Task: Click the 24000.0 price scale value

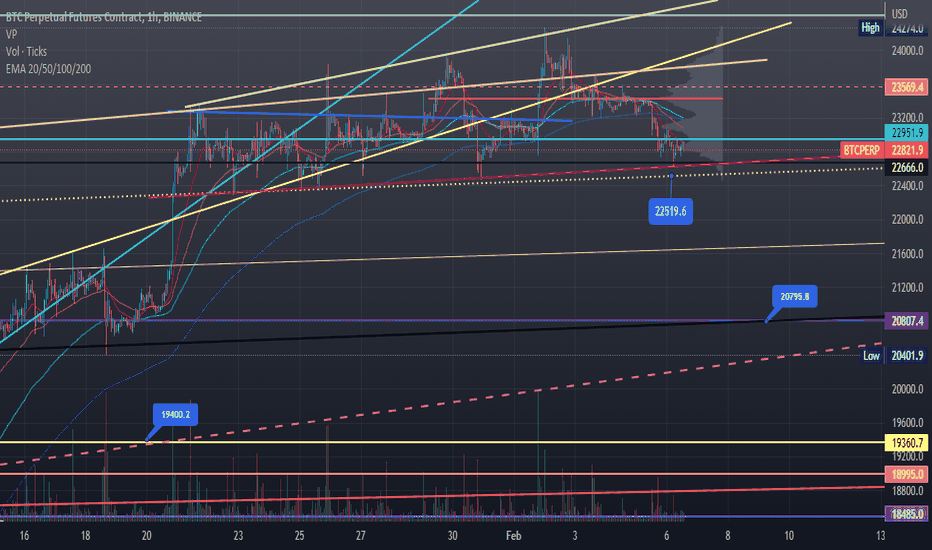Action: pos(907,51)
